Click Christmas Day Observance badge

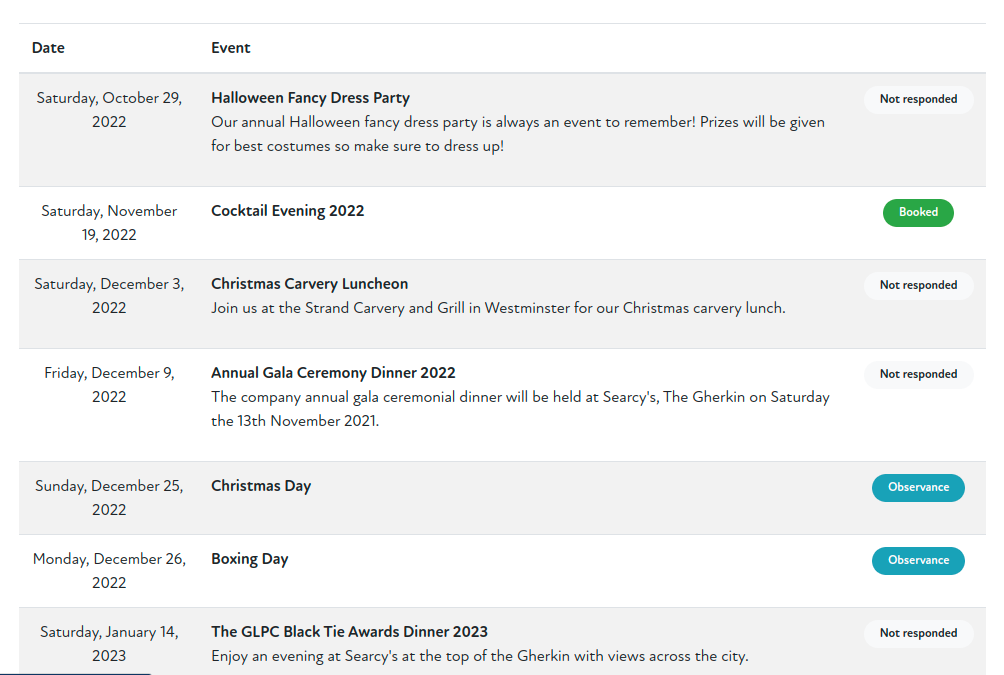click(918, 487)
